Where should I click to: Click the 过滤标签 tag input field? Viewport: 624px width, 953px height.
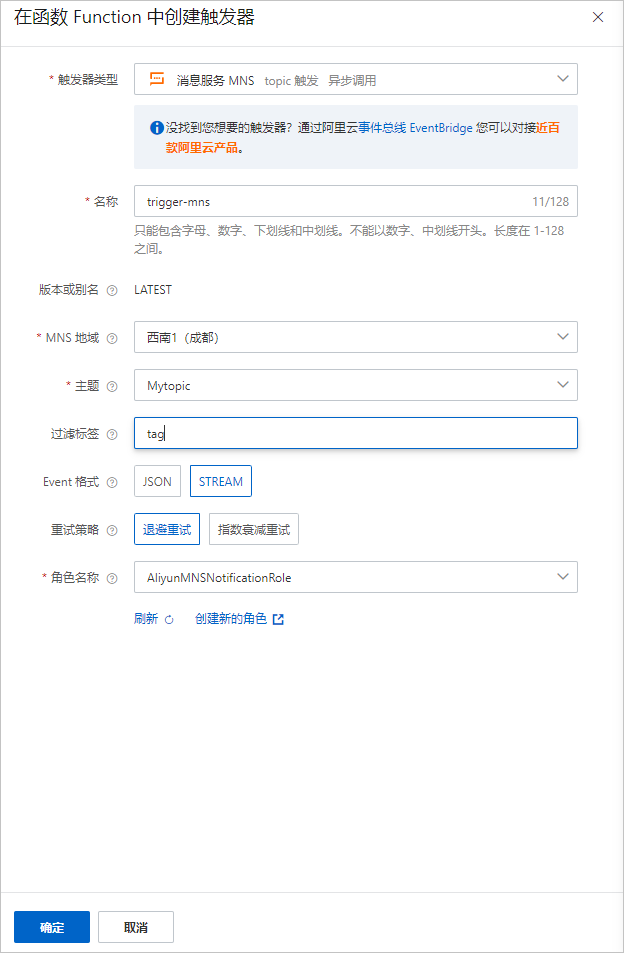click(x=355, y=433)
